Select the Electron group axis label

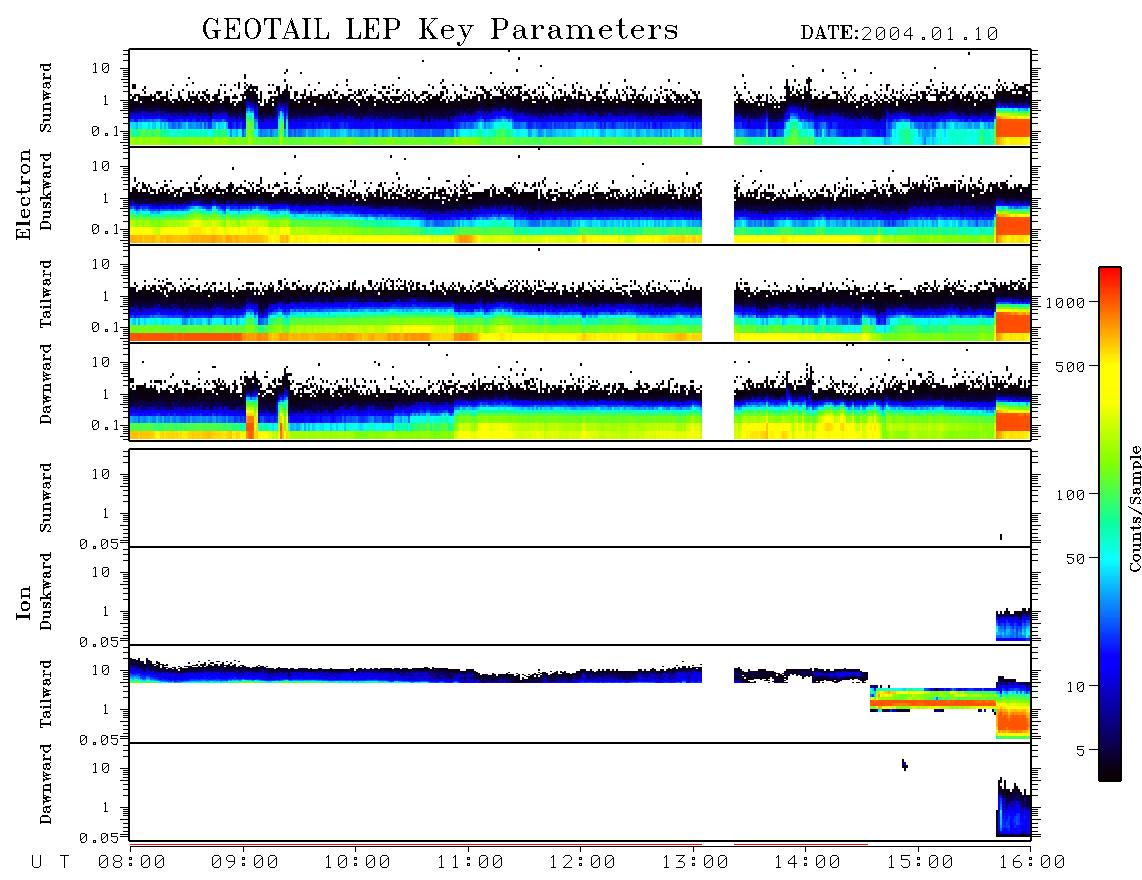[23, 194]
